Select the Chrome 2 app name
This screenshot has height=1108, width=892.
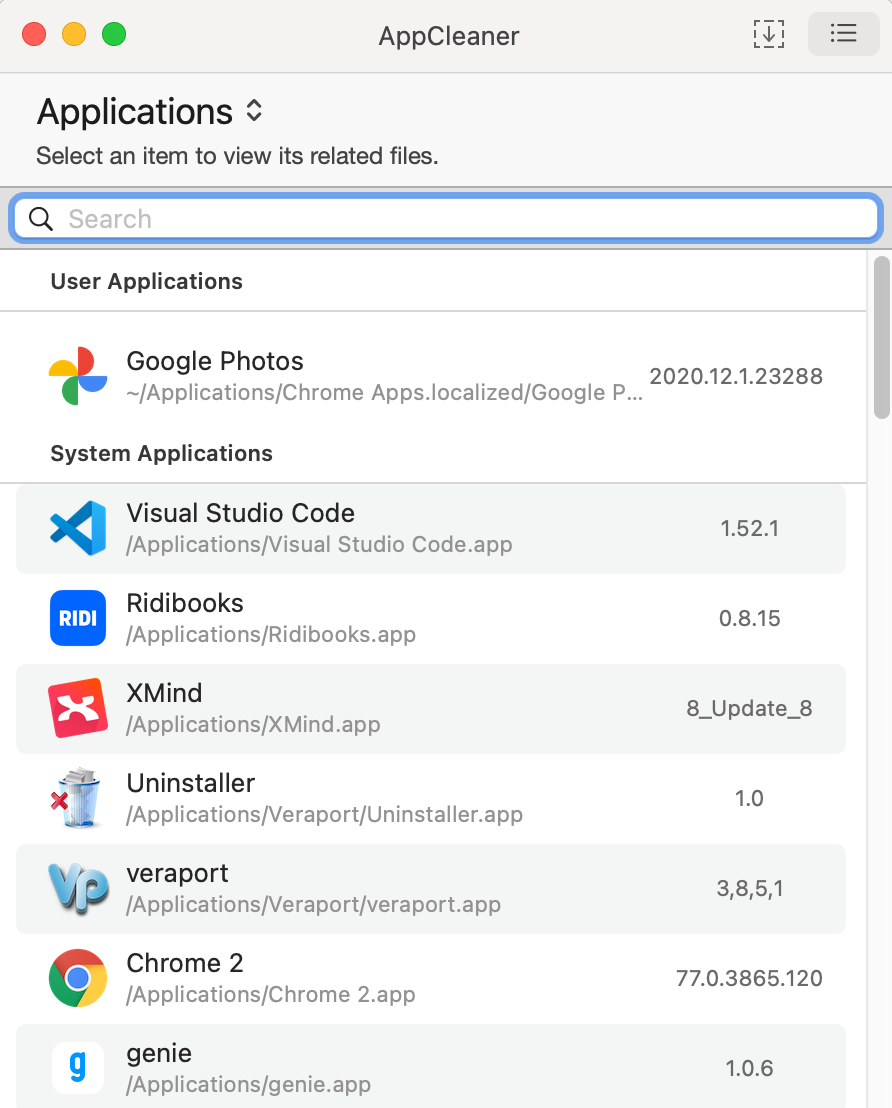pyautogui.click(x=185, y=963)
